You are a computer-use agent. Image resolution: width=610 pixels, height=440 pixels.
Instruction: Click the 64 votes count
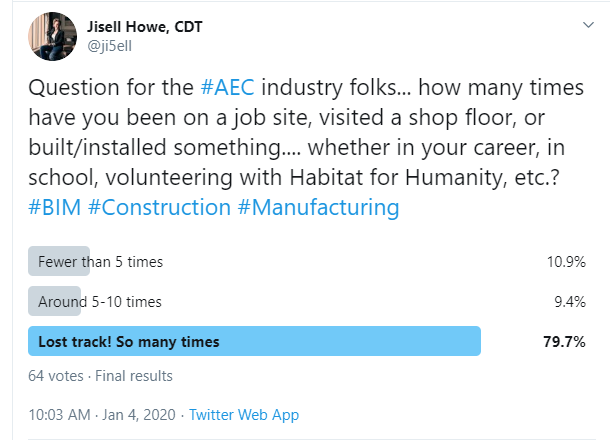point(56,376)
